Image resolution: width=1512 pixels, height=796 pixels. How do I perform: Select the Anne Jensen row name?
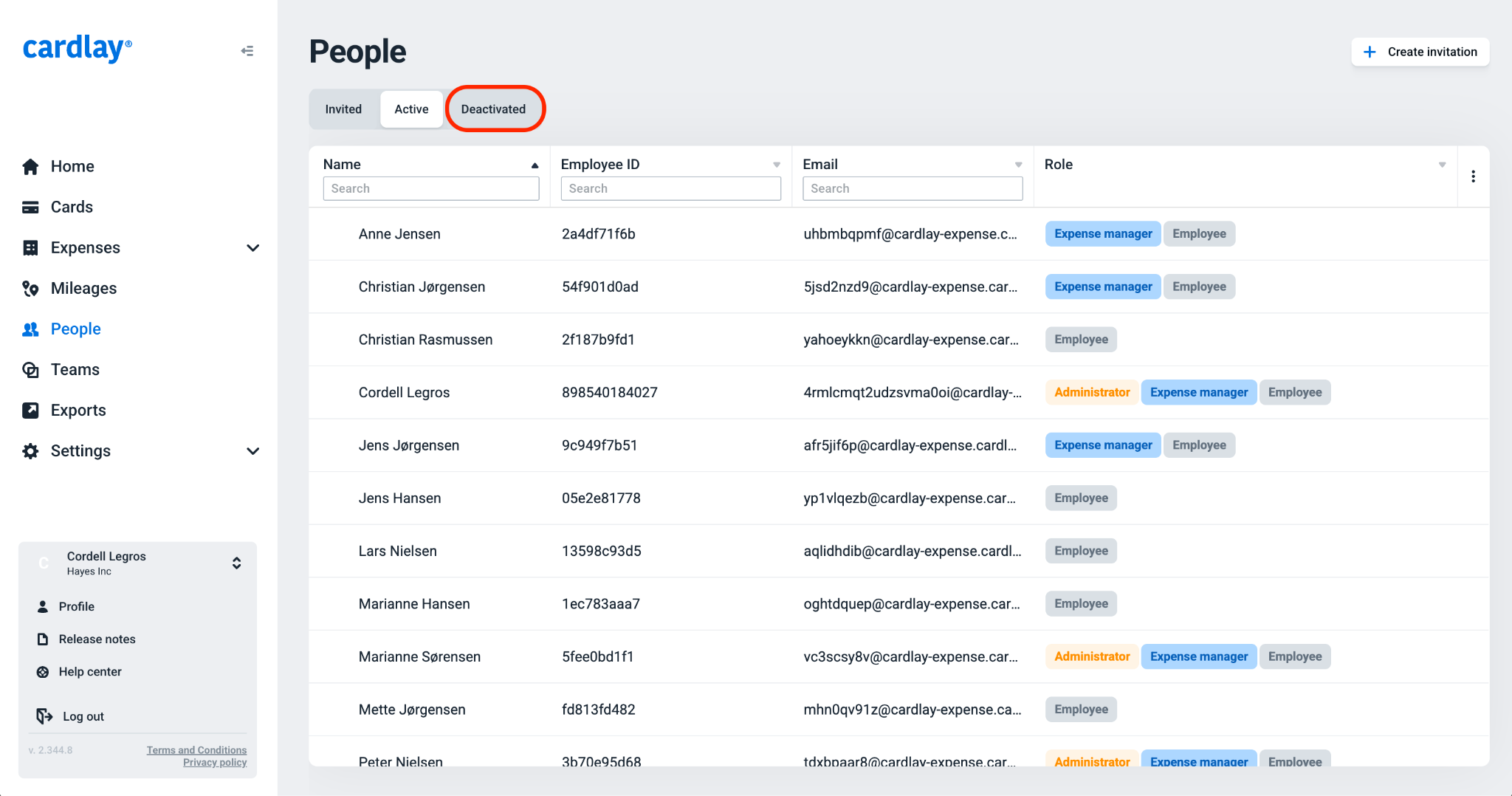[399, 234]
